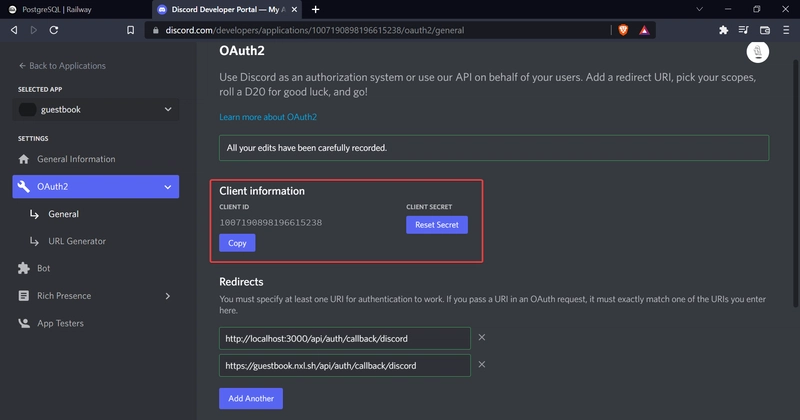Select the OAuth2 sidebar item

pyautogui.click(x=96, y=187)
